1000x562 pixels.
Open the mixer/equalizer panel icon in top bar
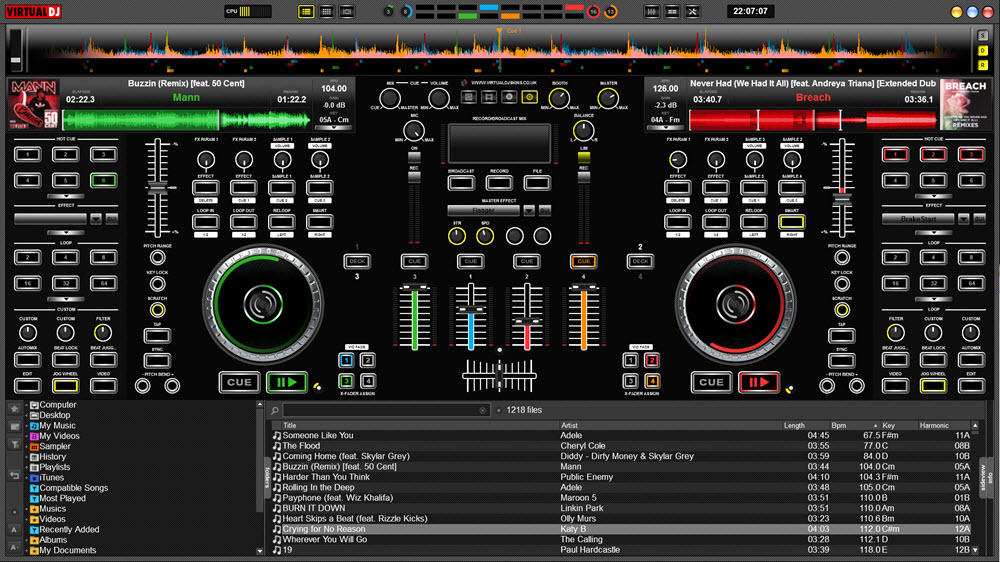(x=652, y=11)
